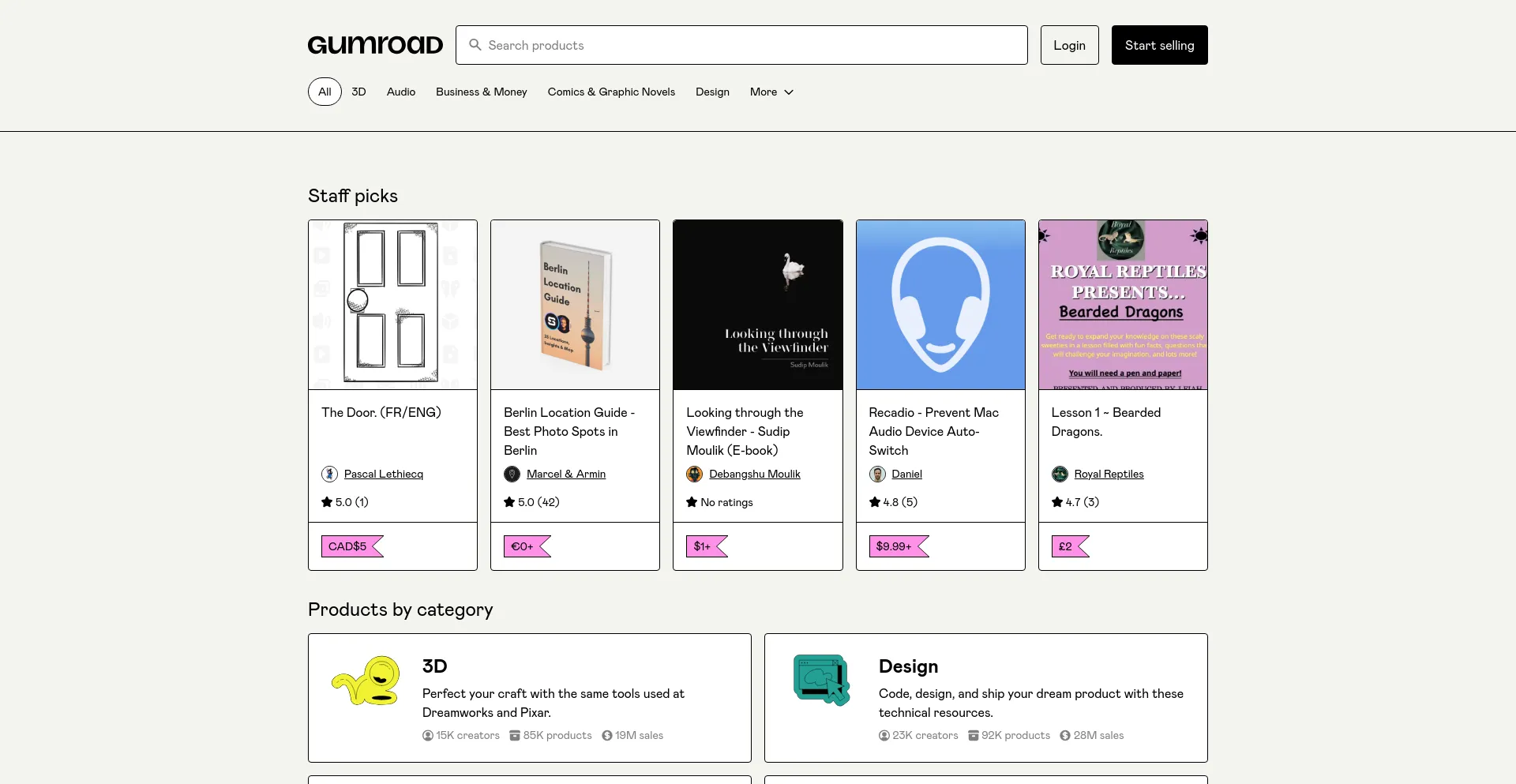Click the Search products input field

click(741, 45)
